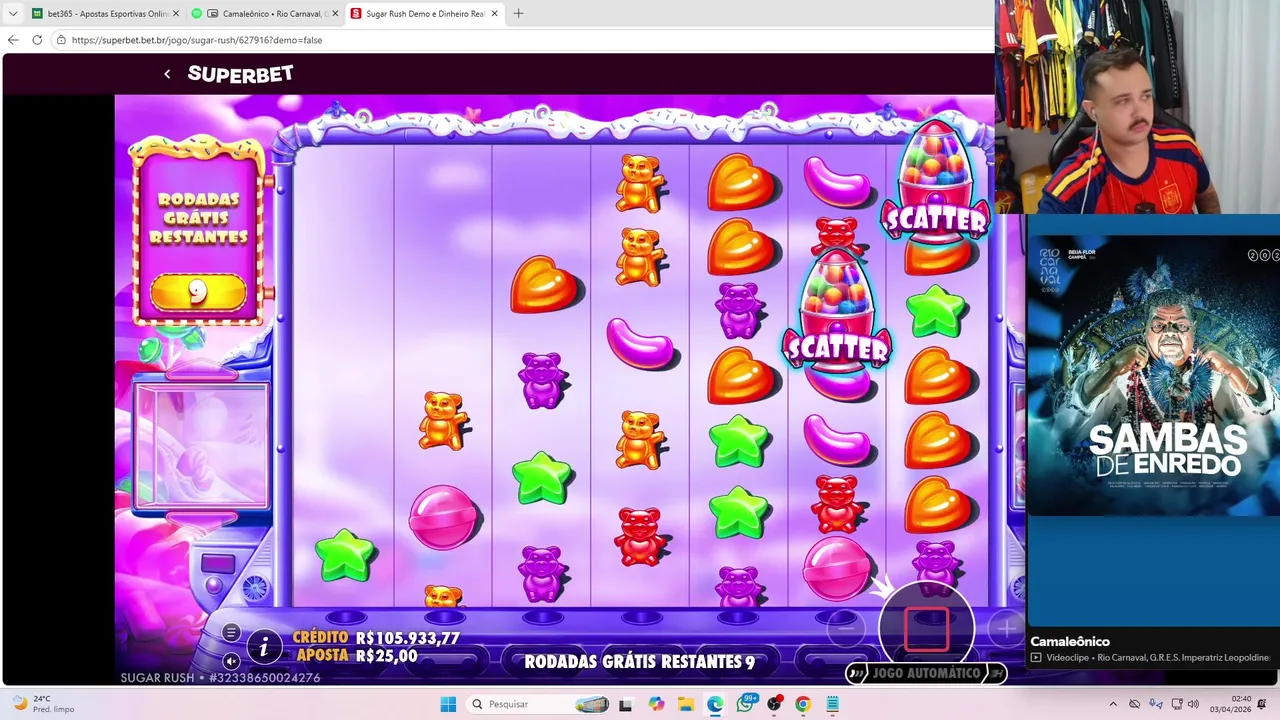1280x720 pixels.
Task: Click the Superbet logo
Action: (x=240, y=74)
